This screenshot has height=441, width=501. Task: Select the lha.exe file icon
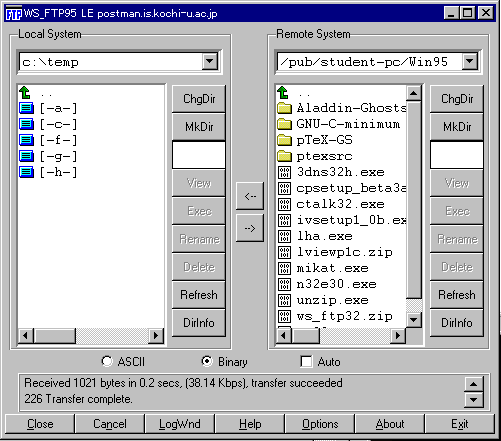pos(284,236)
